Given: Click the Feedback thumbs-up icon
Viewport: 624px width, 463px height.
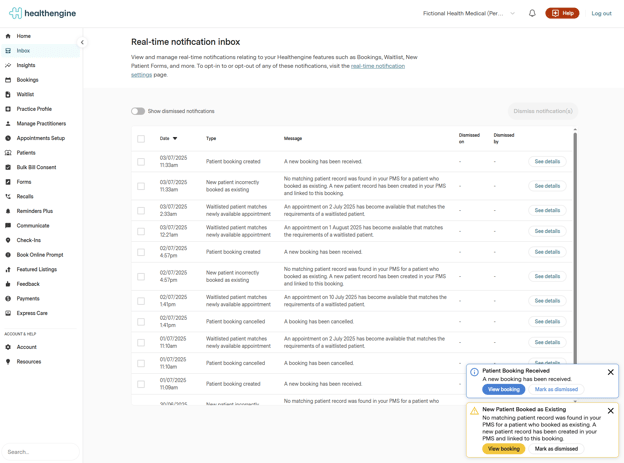Looking at the screenshot, I should point(8,284).
